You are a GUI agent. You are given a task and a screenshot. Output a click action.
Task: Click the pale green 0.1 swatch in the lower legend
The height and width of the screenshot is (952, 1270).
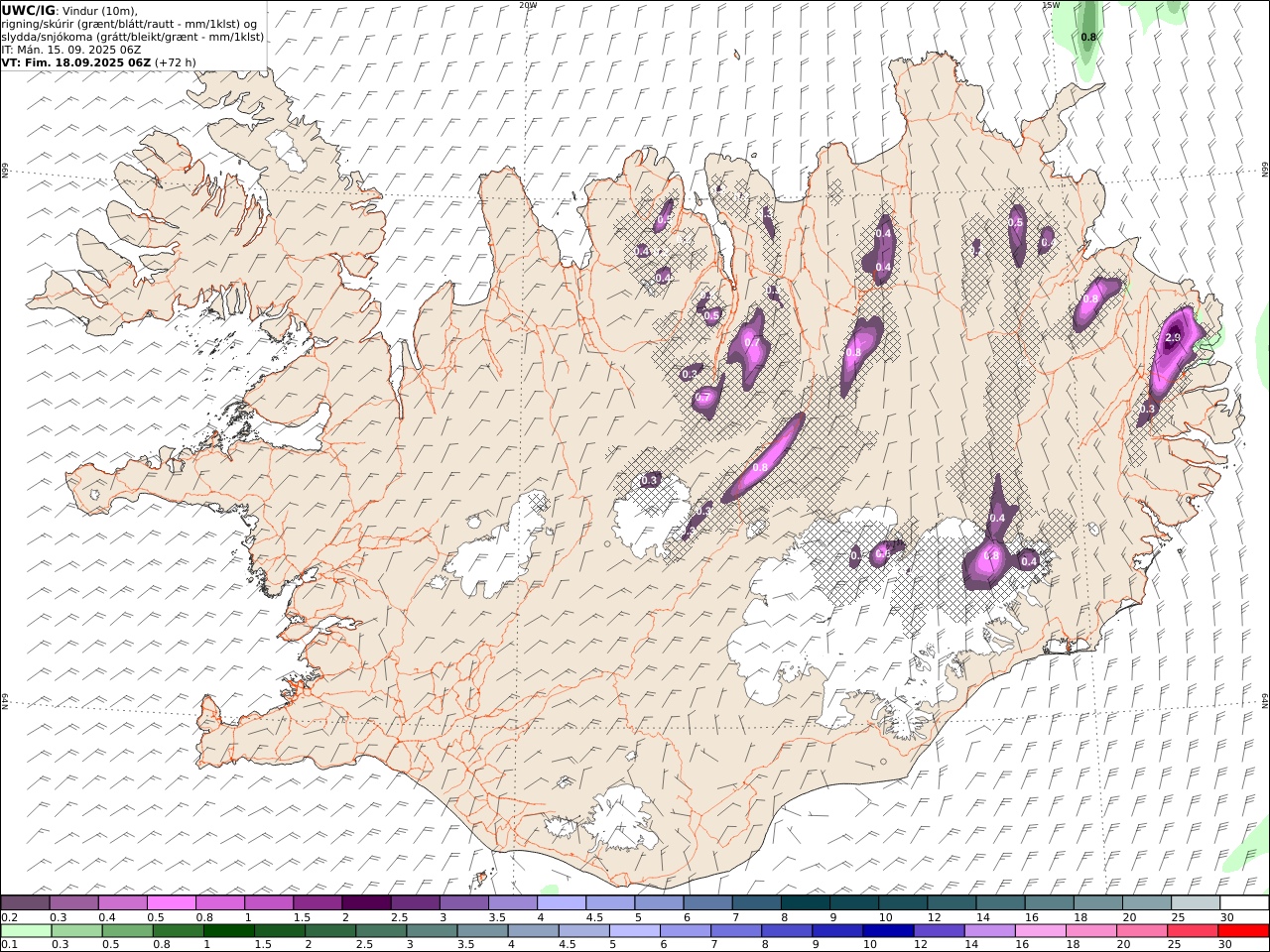26,931
